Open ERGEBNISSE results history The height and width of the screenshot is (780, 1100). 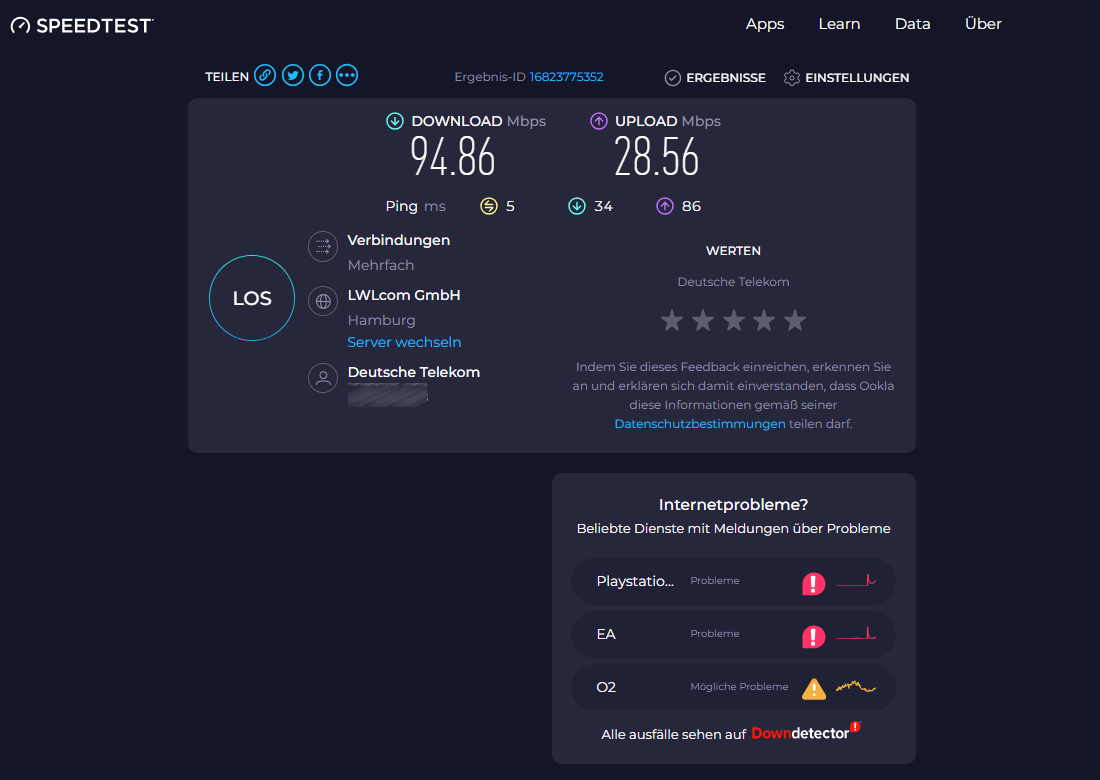715,78
